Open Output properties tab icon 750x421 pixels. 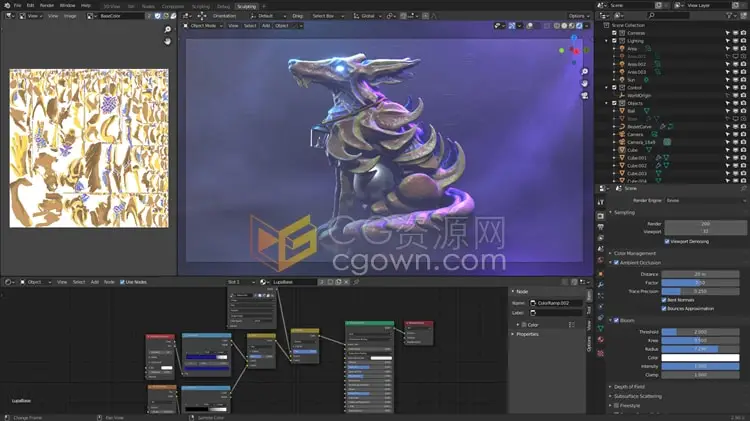pyautogui.click(x=601, y=227)
